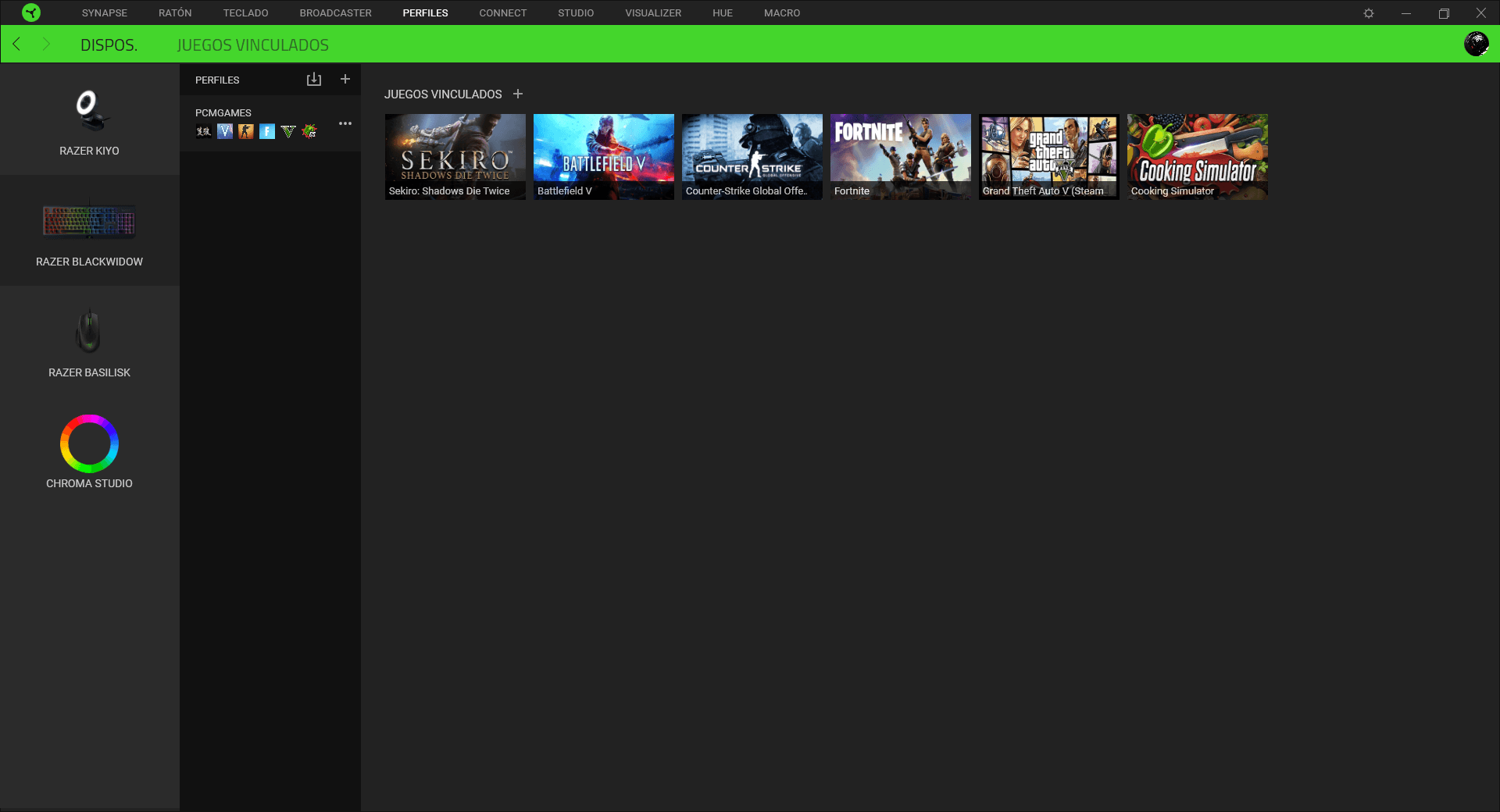Minimize the Razer Synapse window
Image resolution: width=1500 pixels, height=812 pixels.
[1406, 13]
